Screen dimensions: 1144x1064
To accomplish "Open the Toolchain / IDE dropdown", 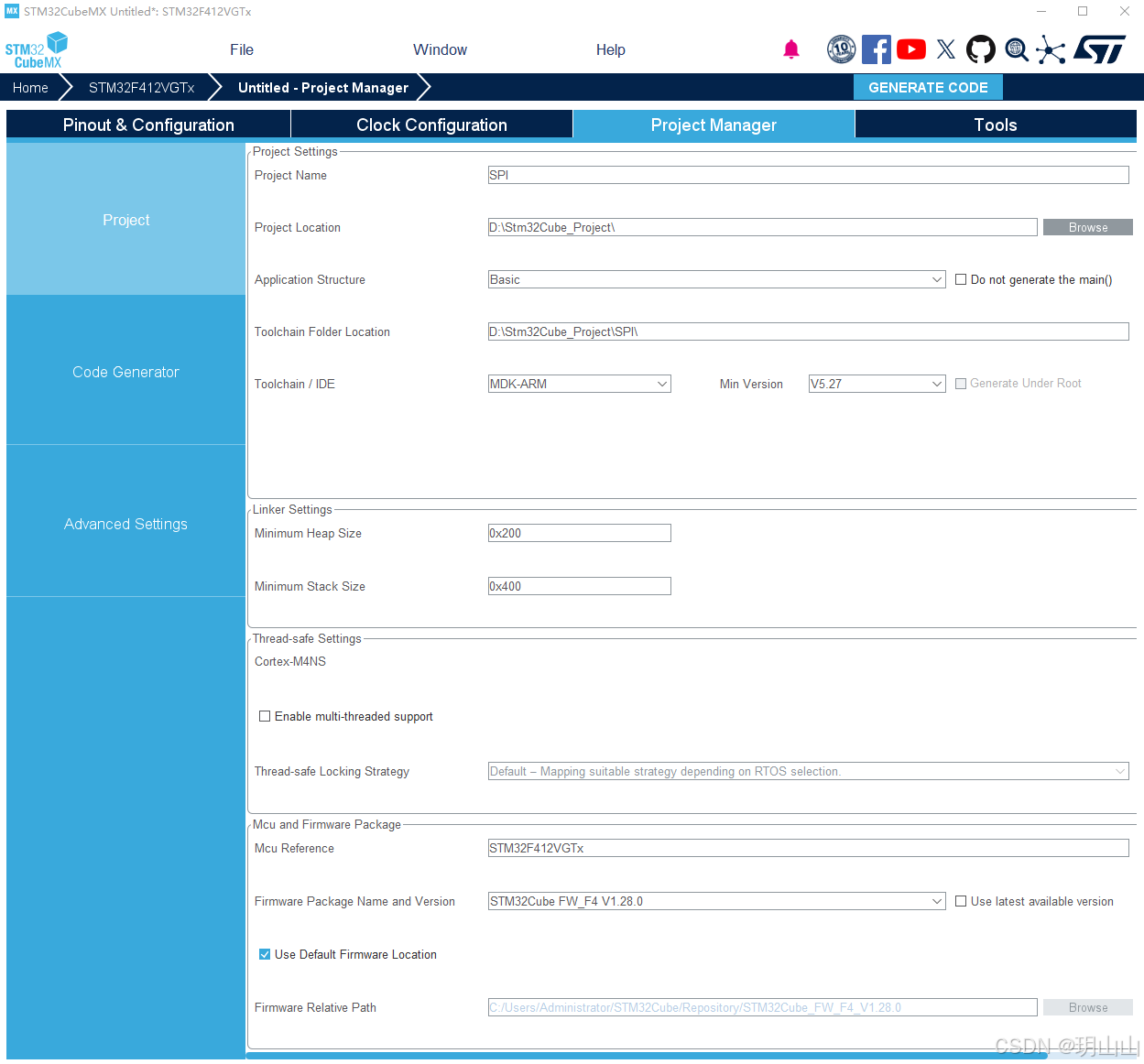I will coord(579,384).
